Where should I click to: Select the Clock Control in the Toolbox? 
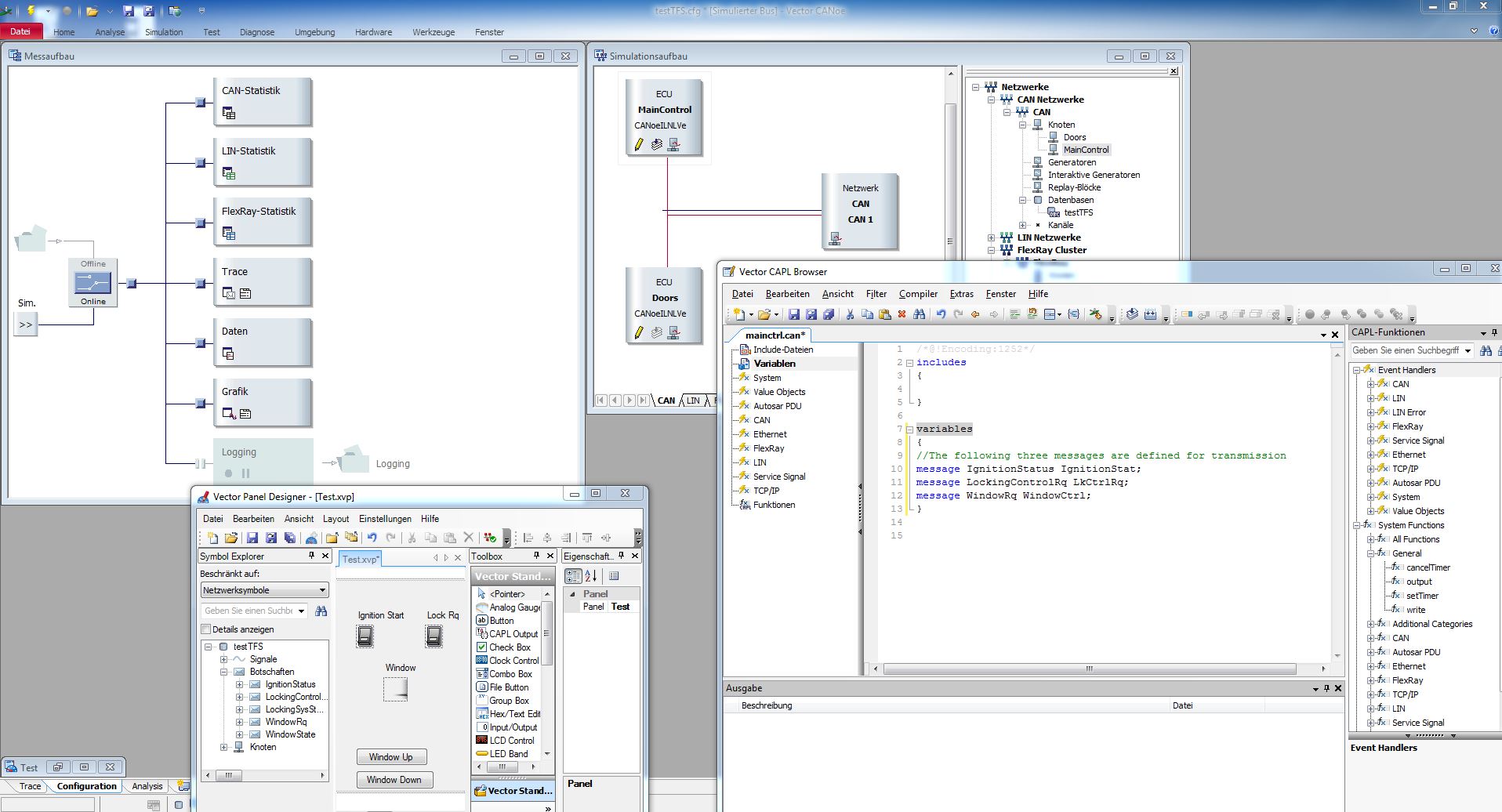tap(510, 660)
